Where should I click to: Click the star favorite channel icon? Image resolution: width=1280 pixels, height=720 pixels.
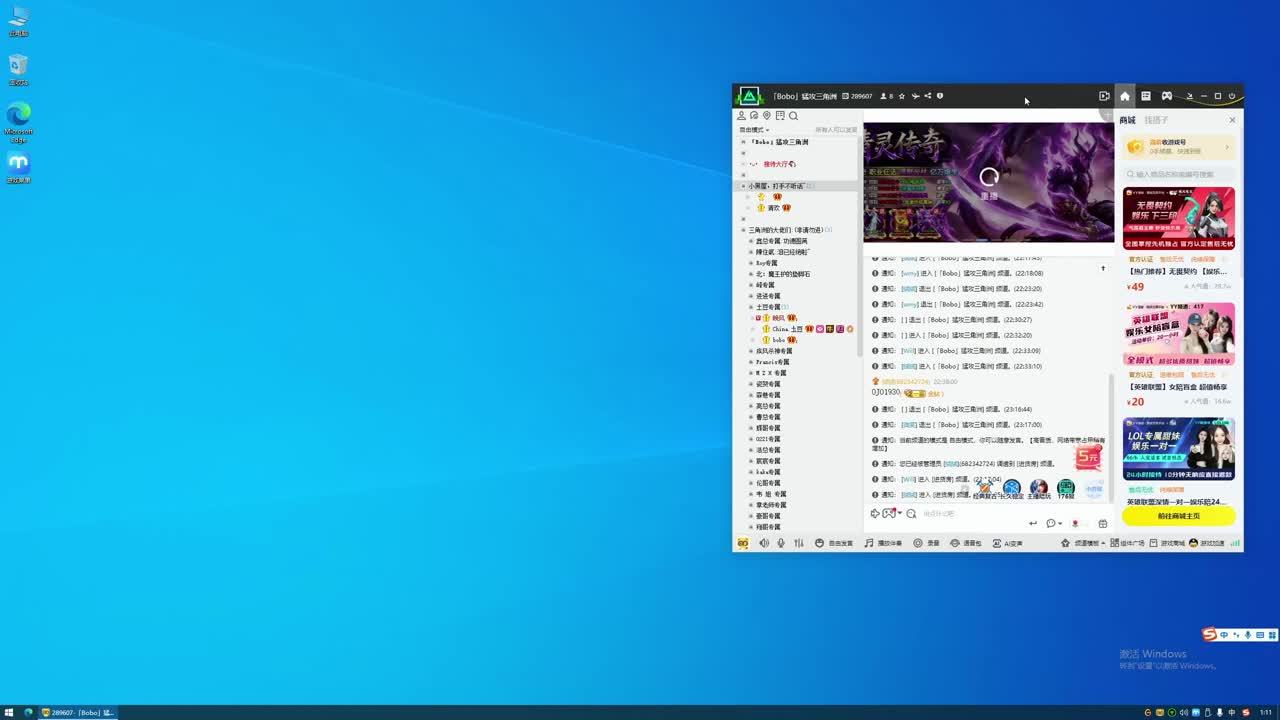[x=902, y=96]
